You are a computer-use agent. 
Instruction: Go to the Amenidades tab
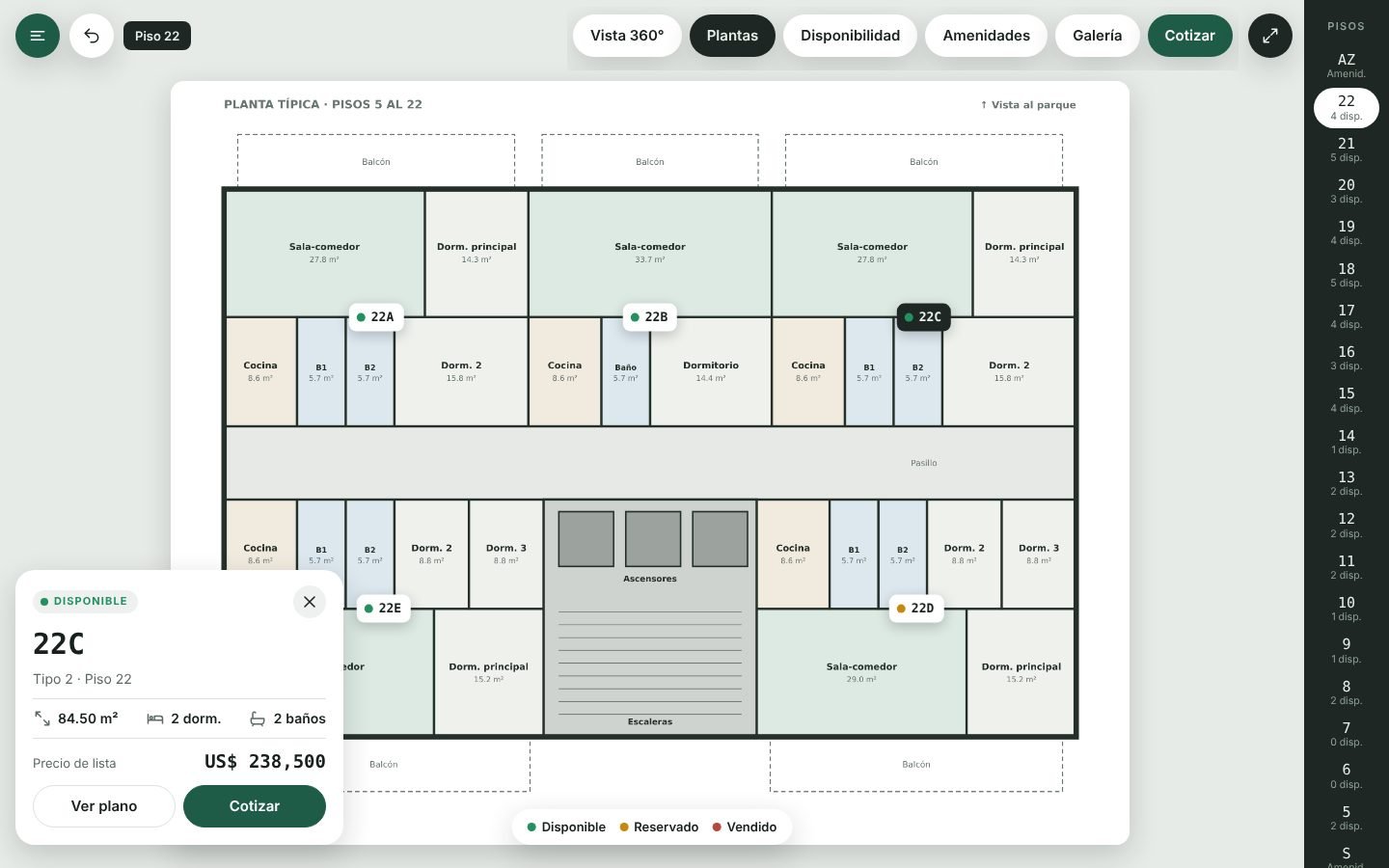pos(986,36)
